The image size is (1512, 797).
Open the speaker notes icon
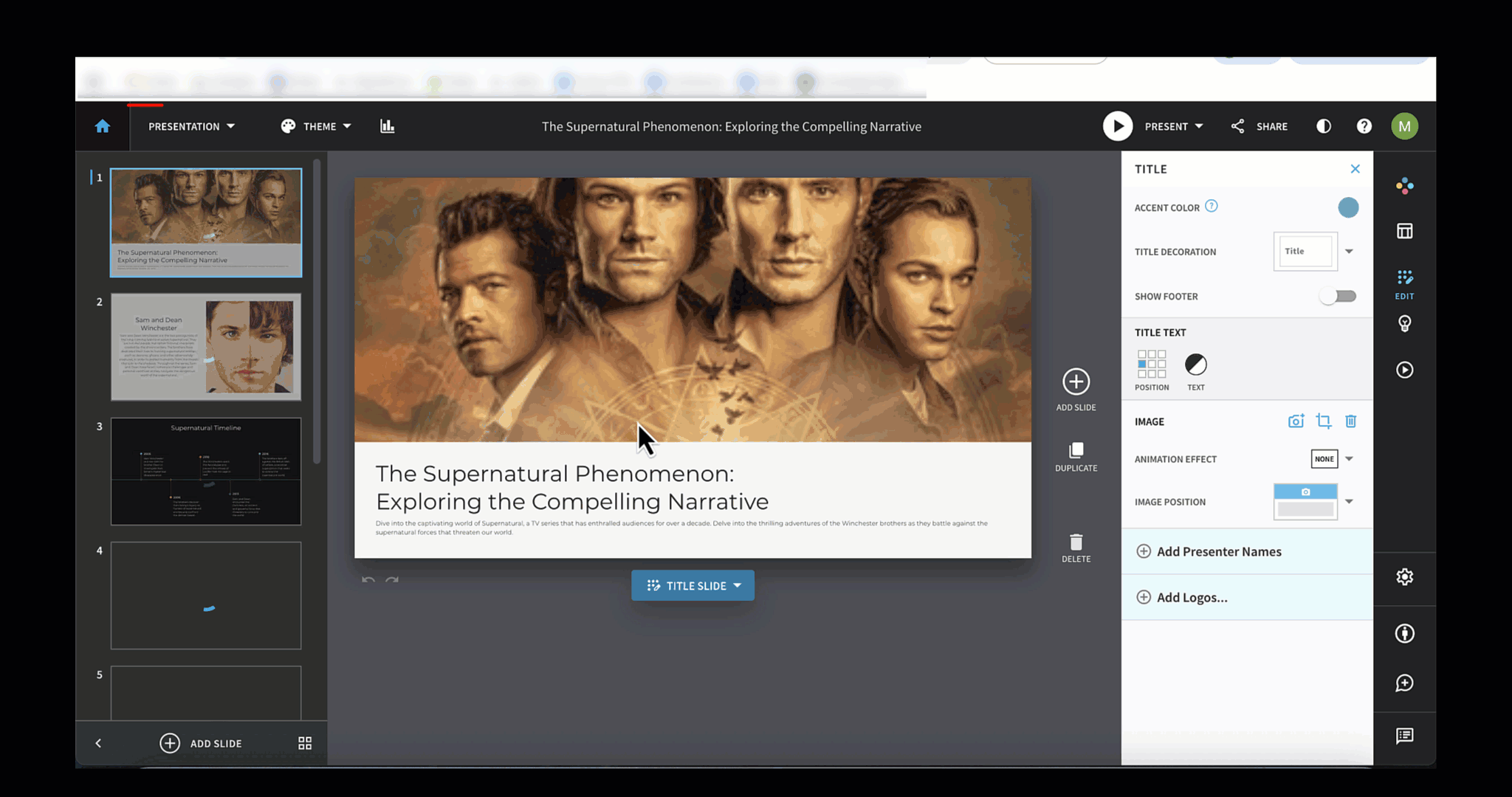pos(1405,736)
